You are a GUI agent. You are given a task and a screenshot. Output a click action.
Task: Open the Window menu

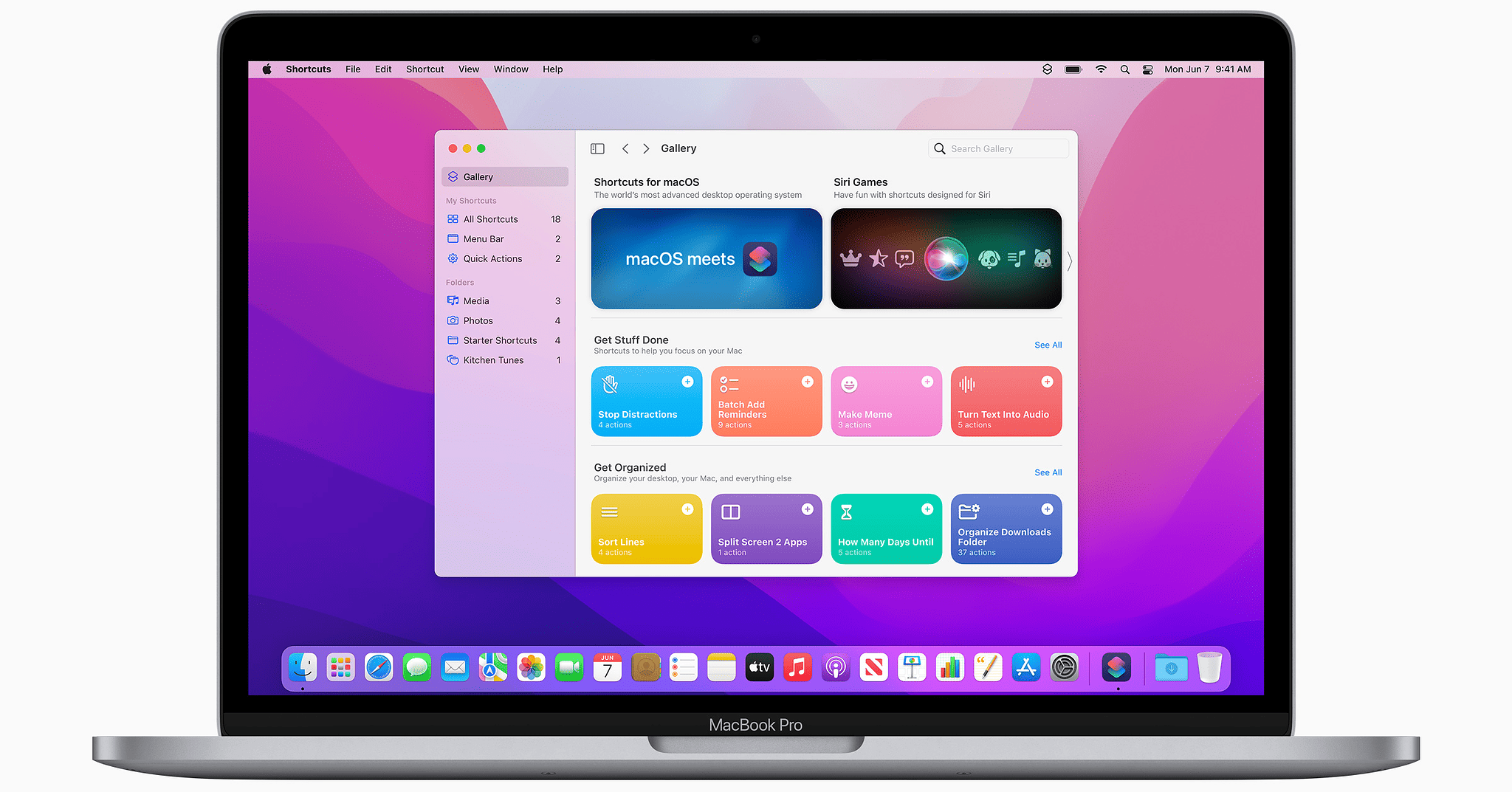pos(511,69)
